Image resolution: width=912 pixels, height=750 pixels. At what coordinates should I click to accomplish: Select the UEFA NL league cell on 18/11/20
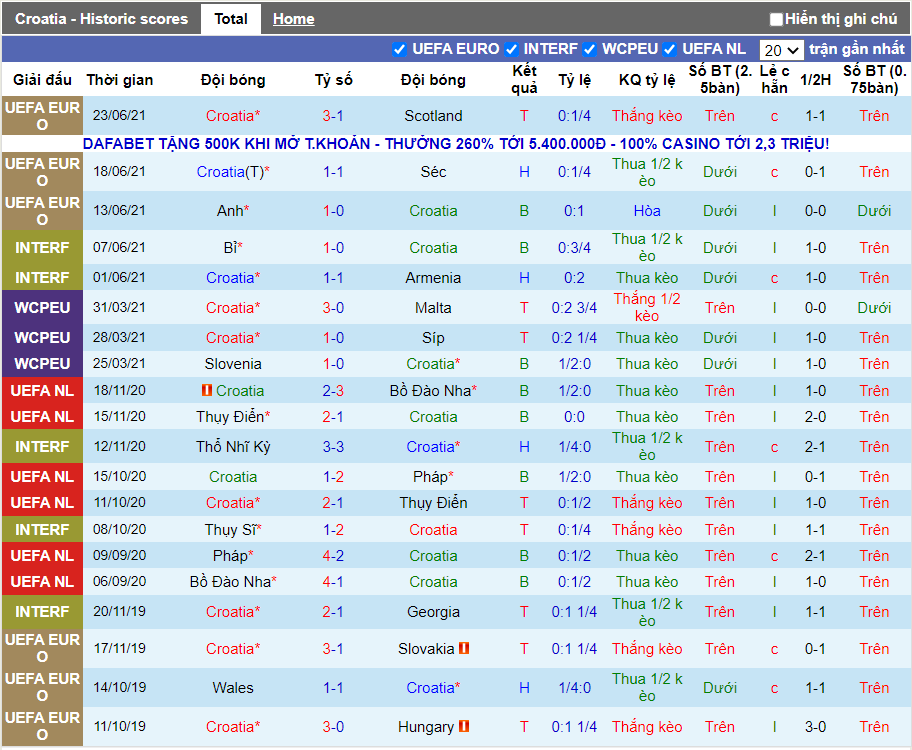tap(42, 391)
